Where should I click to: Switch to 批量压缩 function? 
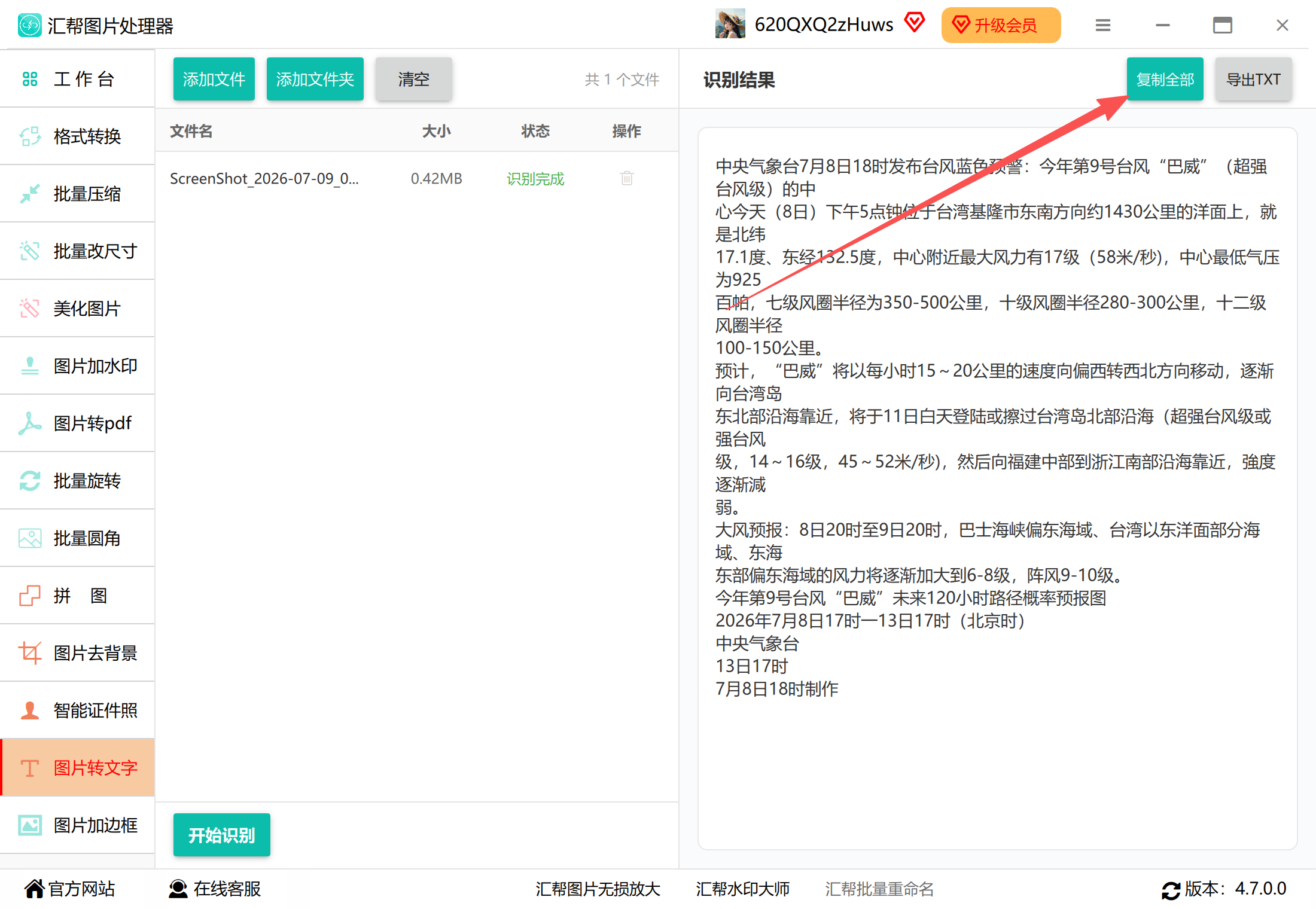tap(78, 194)
